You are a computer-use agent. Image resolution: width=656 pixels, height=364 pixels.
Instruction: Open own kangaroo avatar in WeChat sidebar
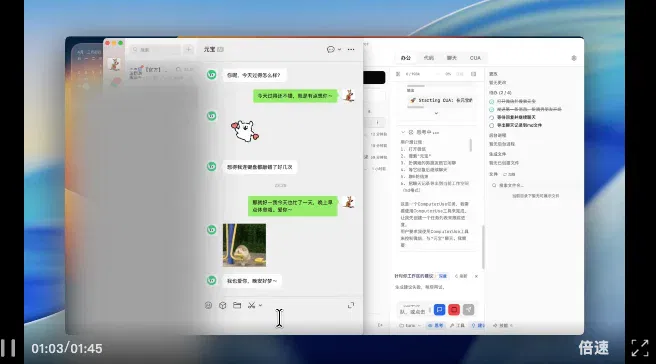click(x=114, y=64)
